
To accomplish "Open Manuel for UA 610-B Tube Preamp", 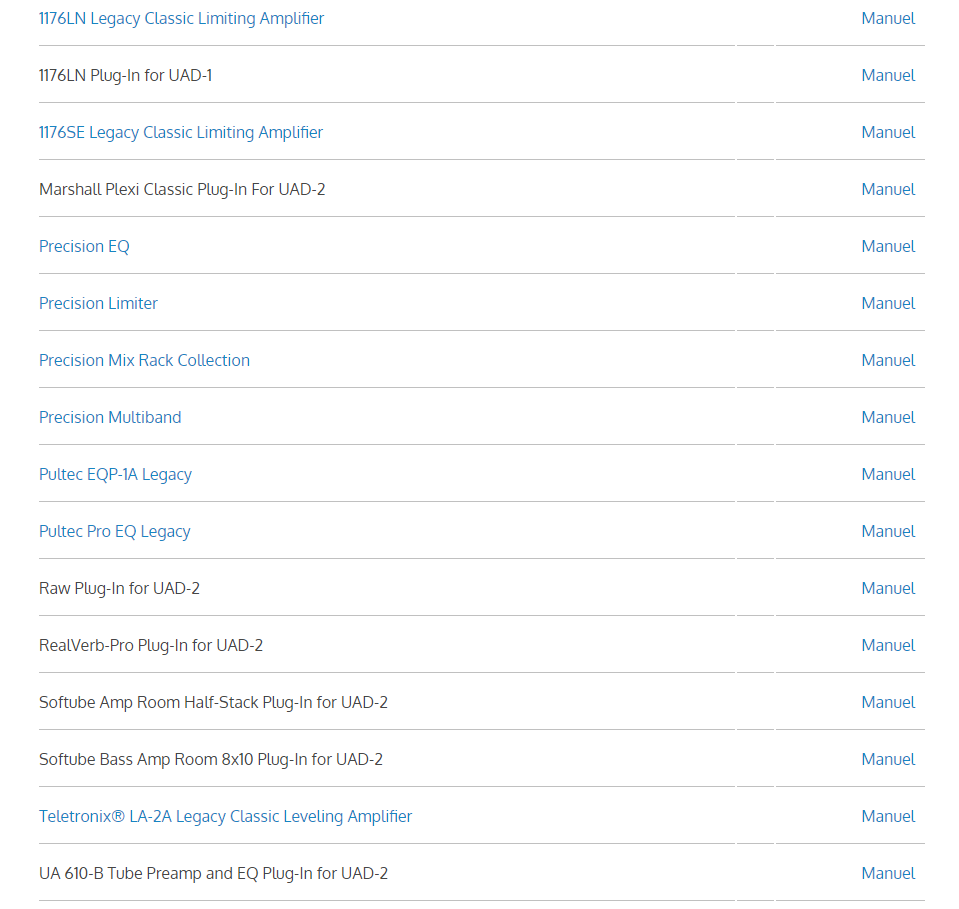I will pyautogui.click(x=888, y=873).
